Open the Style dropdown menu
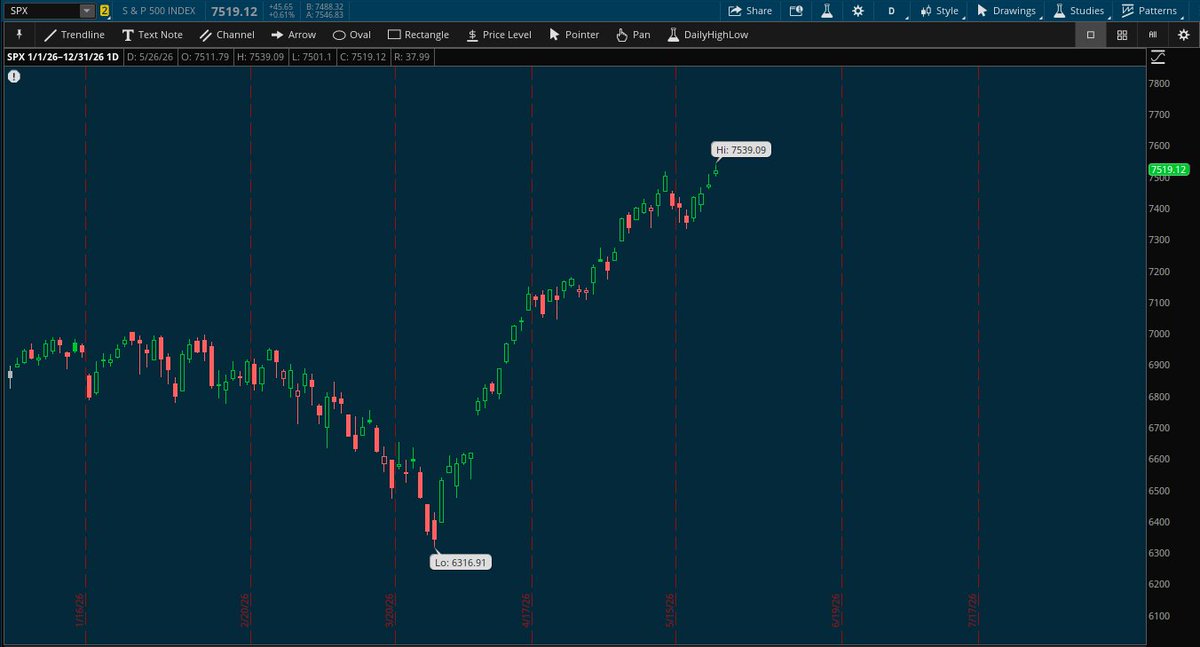The height and width of the screenshot is (647, 1200). [940, 11]
